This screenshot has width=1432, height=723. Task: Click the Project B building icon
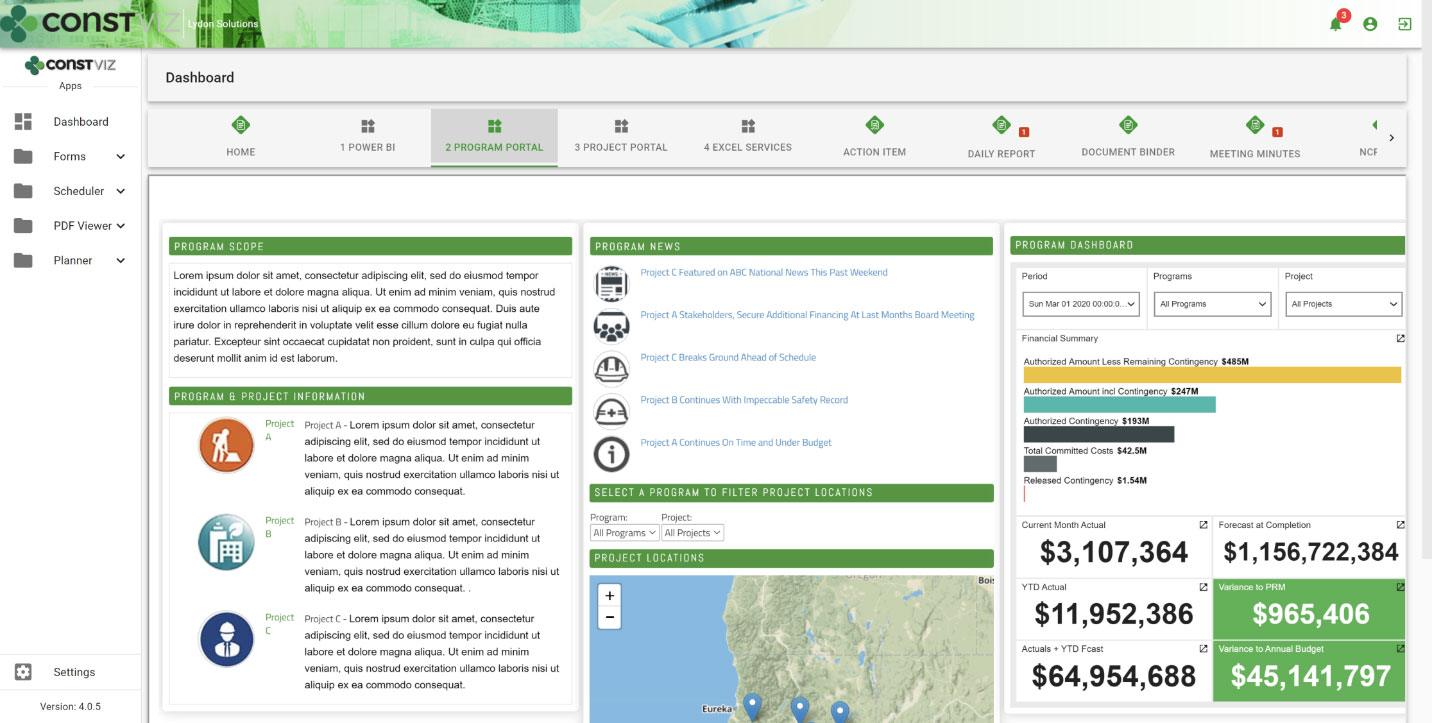226,542
